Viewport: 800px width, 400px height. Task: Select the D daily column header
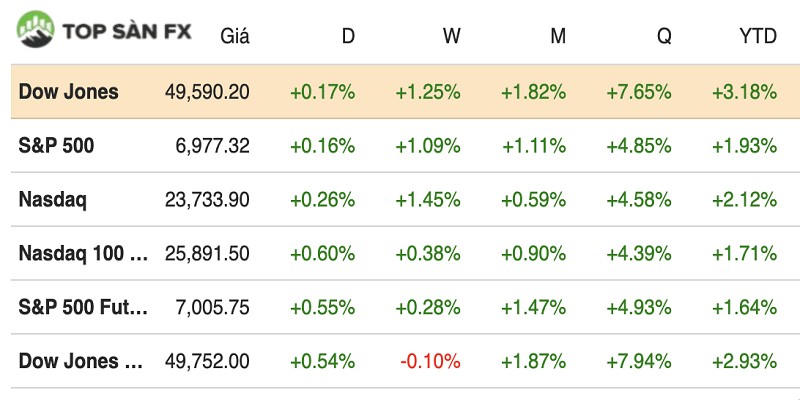[x=348, y=37]
